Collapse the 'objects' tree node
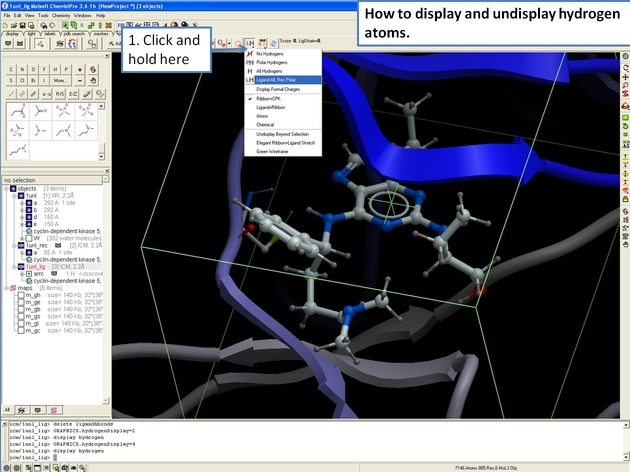 6,188
